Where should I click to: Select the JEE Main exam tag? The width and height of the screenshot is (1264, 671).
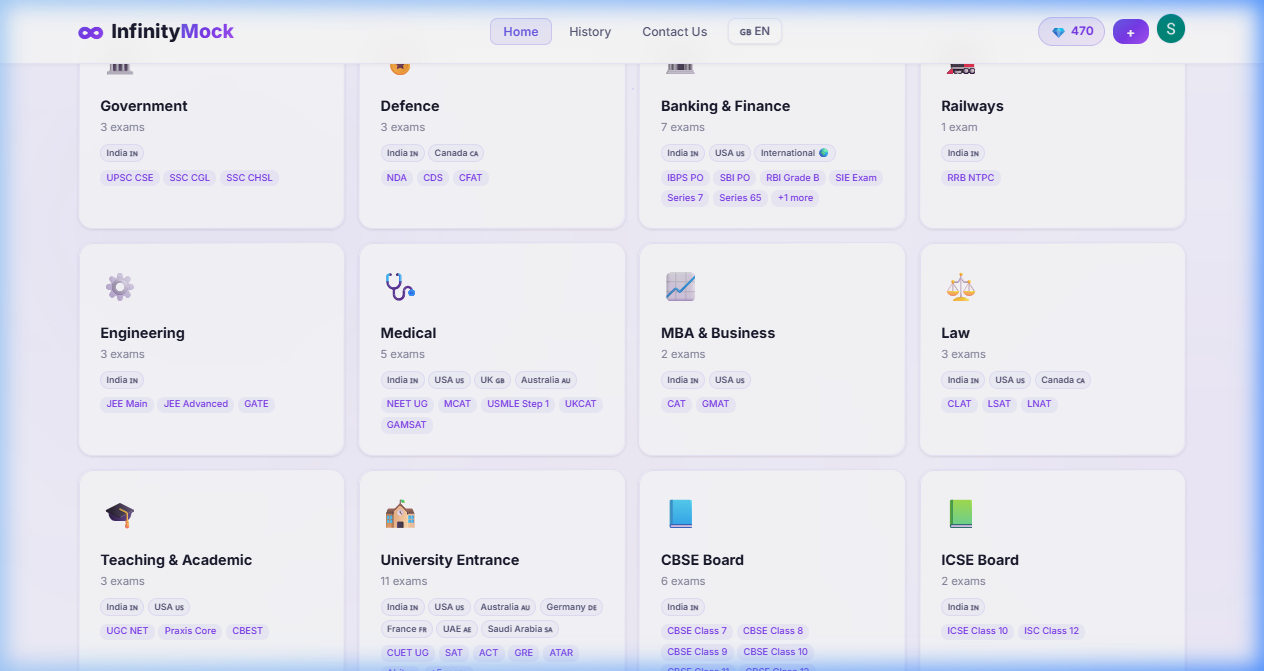[127, 404]
